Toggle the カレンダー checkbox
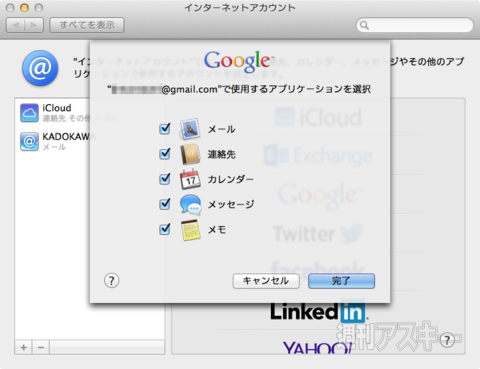The height and width of the screenshot is (369, 480). [165, 179]
